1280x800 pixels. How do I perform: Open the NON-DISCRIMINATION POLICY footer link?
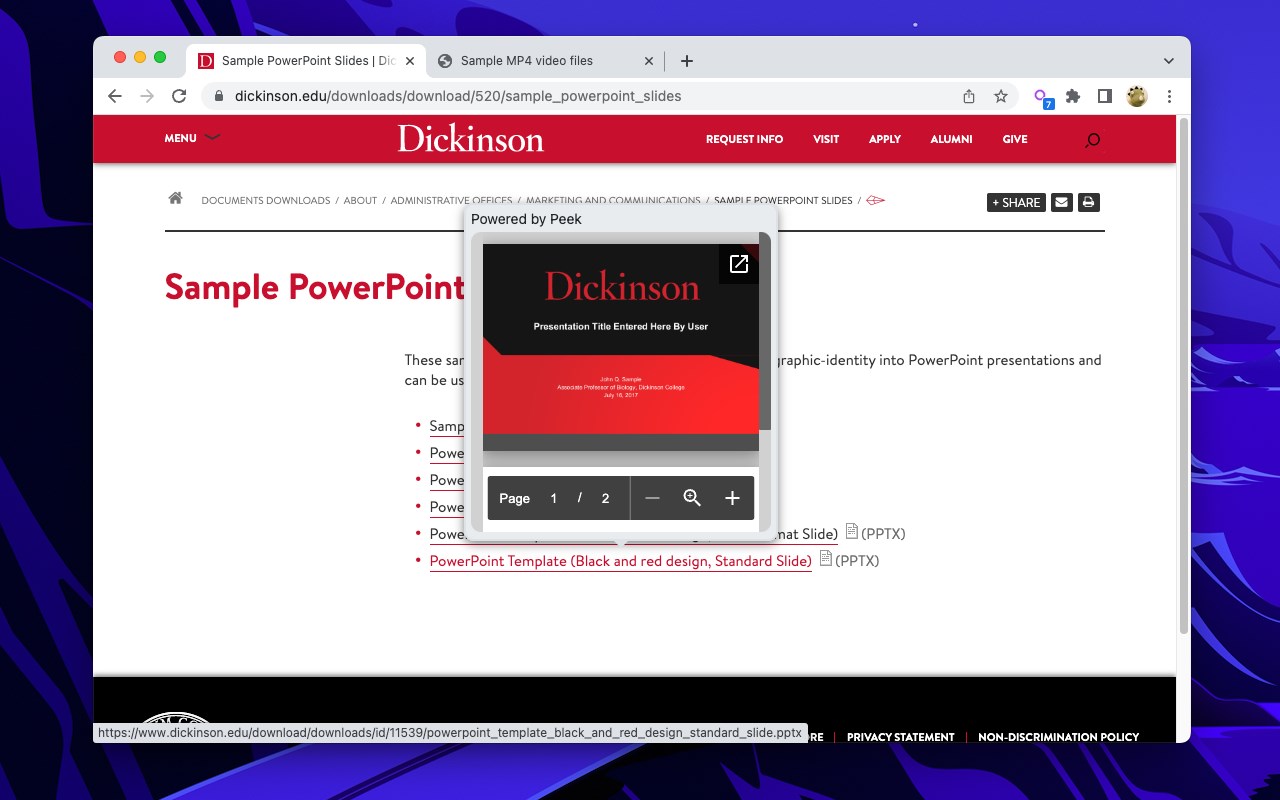pos(1058,737)
